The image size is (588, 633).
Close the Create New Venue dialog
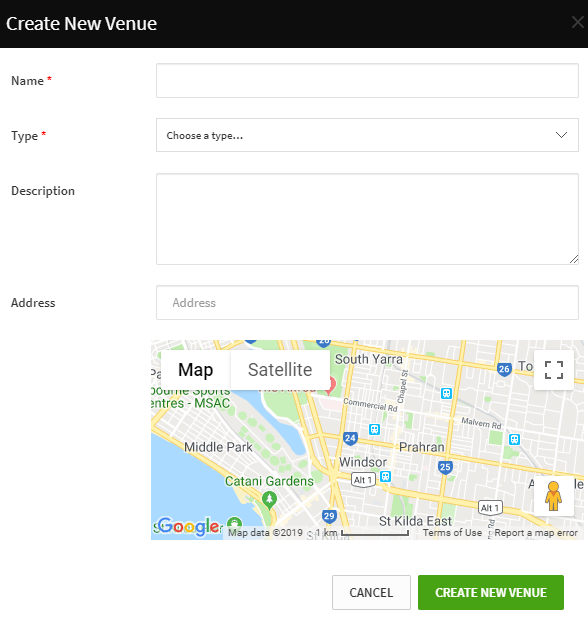[x=578, y=22]
